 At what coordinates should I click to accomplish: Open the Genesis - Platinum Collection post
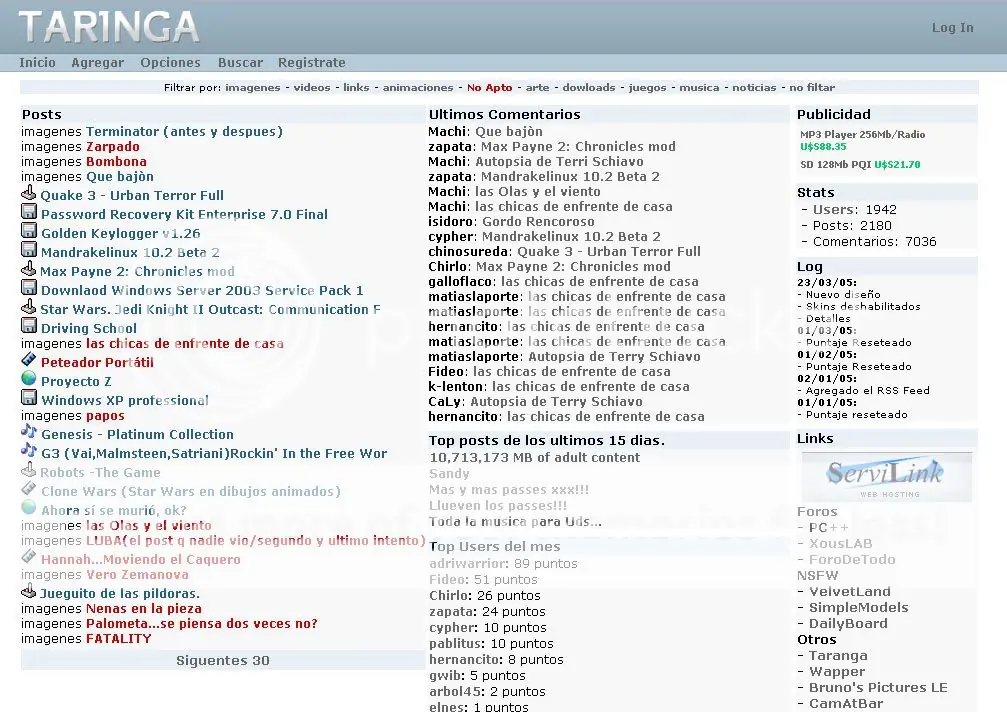(x=137, y=434)
